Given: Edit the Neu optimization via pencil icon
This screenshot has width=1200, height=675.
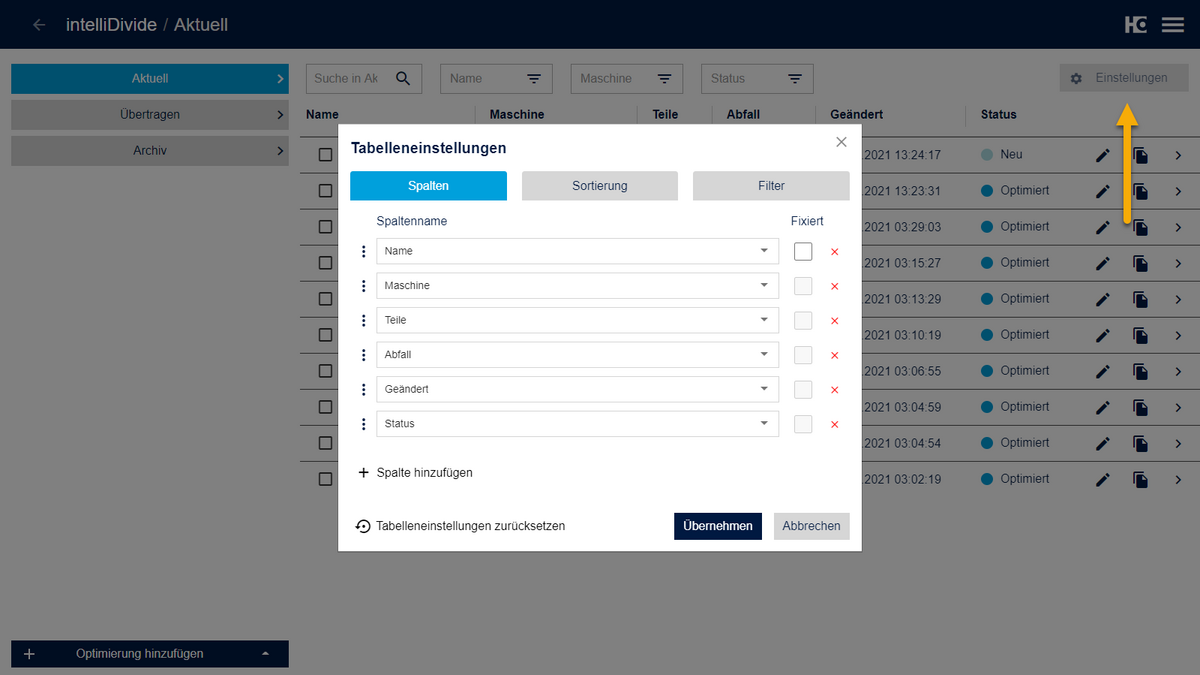Looking at the screenshot, I should 1102,154.
